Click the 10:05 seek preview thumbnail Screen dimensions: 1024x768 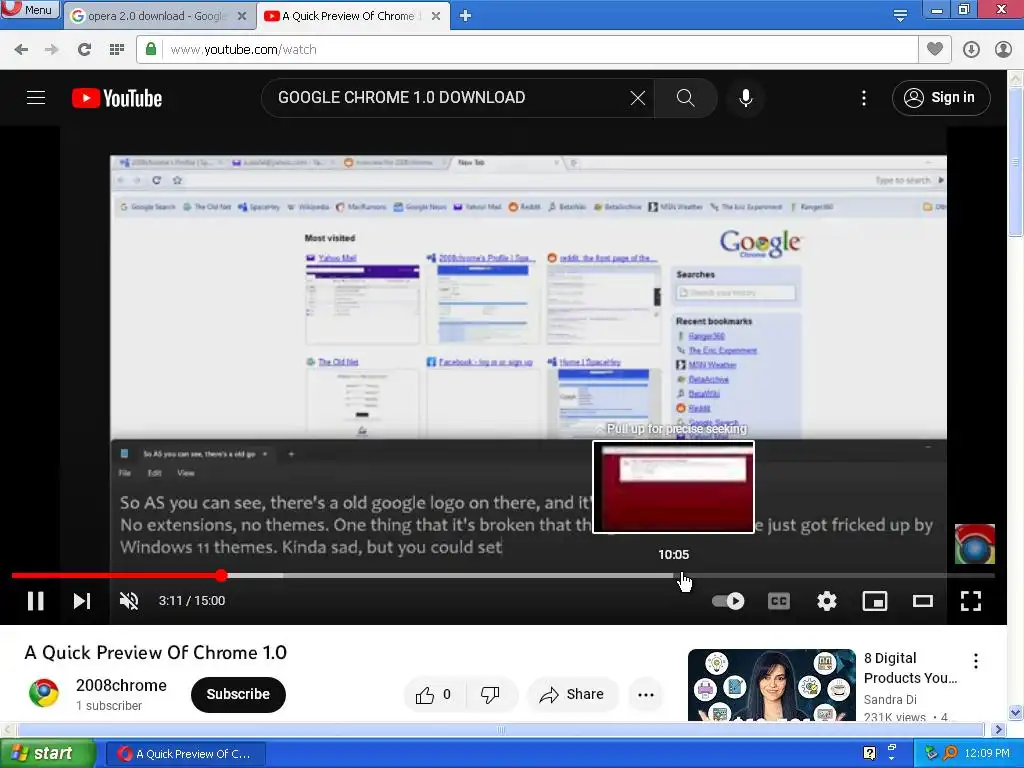[x=673, y=487]
